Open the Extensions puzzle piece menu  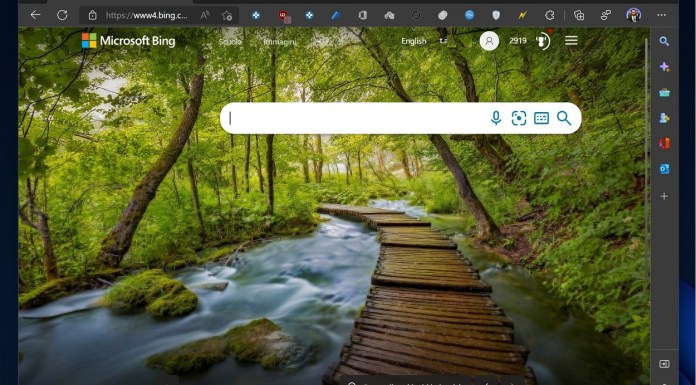click(x=550, y=16)
